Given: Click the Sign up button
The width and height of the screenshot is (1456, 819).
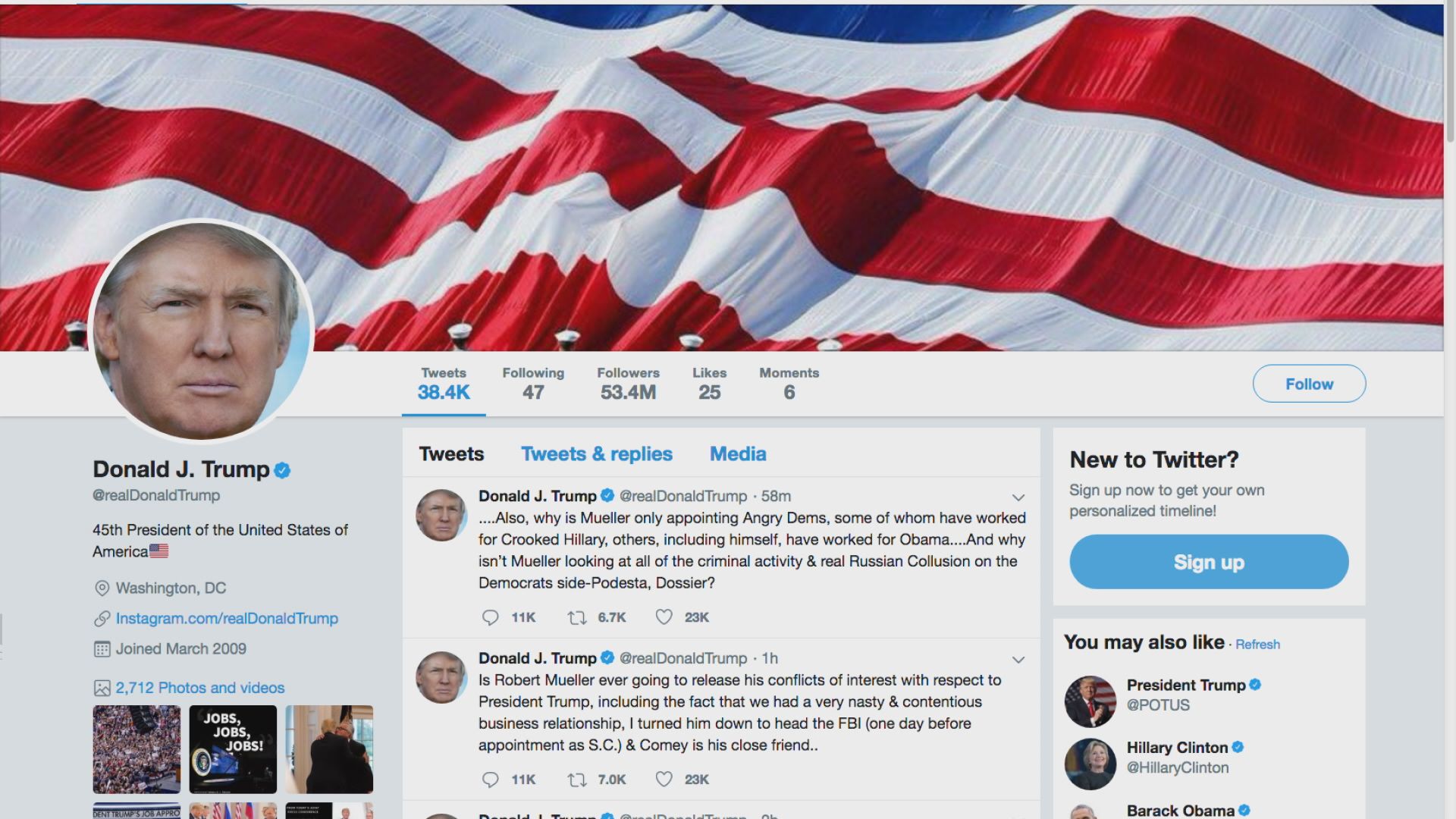Looking at the screenshot, I should [x=1209, y=562].
